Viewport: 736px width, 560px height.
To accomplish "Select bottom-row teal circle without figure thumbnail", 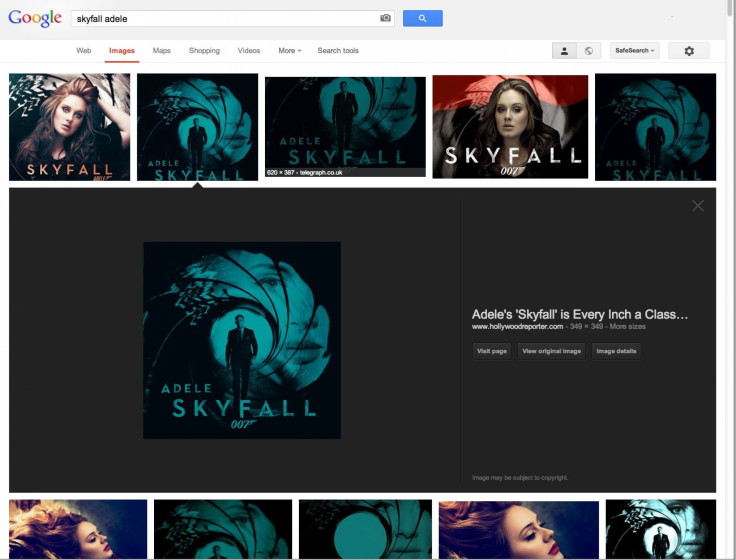I will click(365, 529).
